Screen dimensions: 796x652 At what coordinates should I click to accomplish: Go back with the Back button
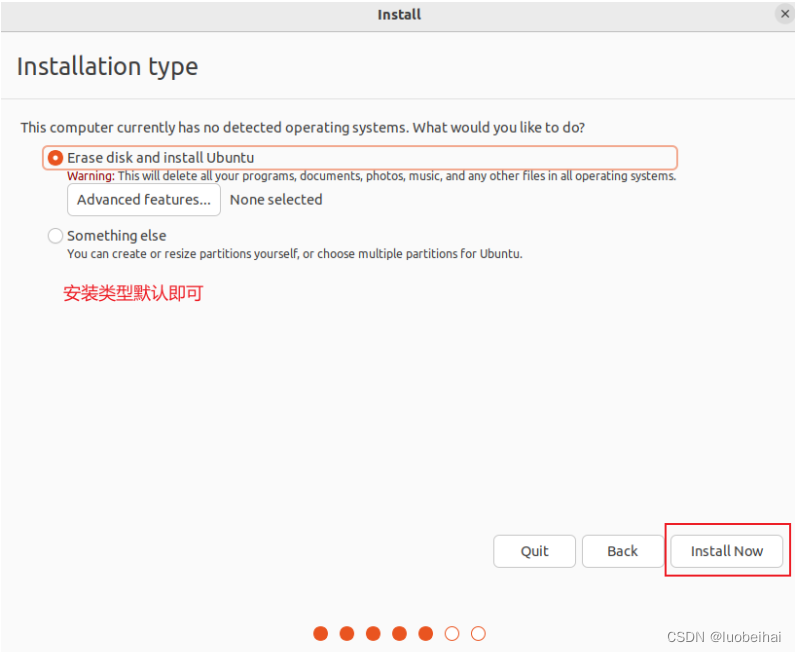[622, 551]
